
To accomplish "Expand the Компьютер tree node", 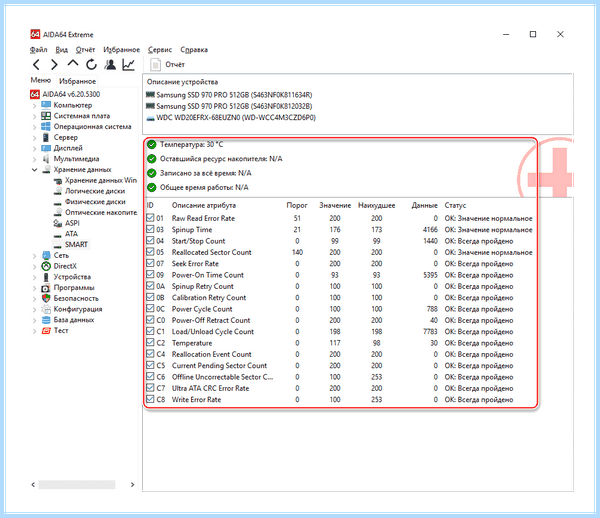I will click(x=34, y=105).
